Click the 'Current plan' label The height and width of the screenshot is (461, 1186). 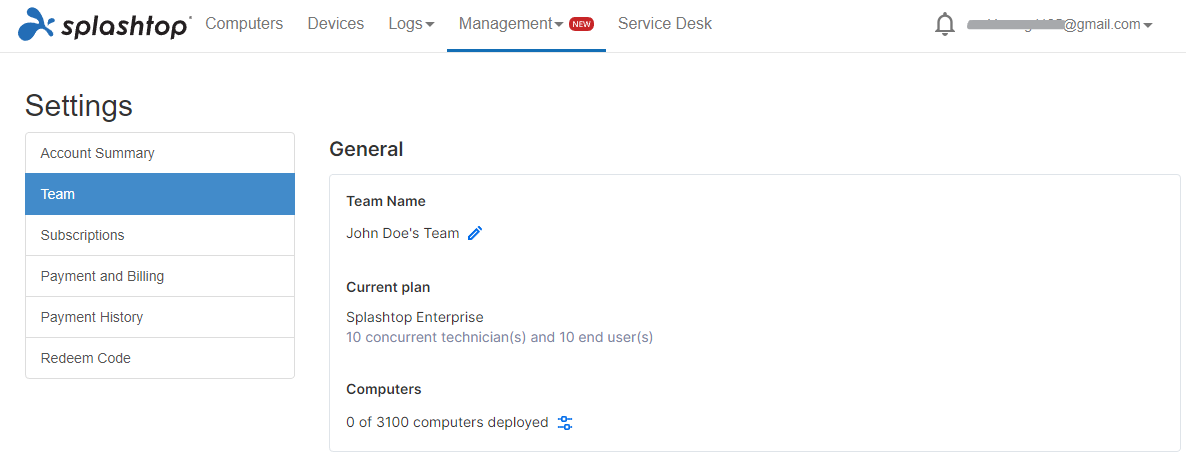388,287
